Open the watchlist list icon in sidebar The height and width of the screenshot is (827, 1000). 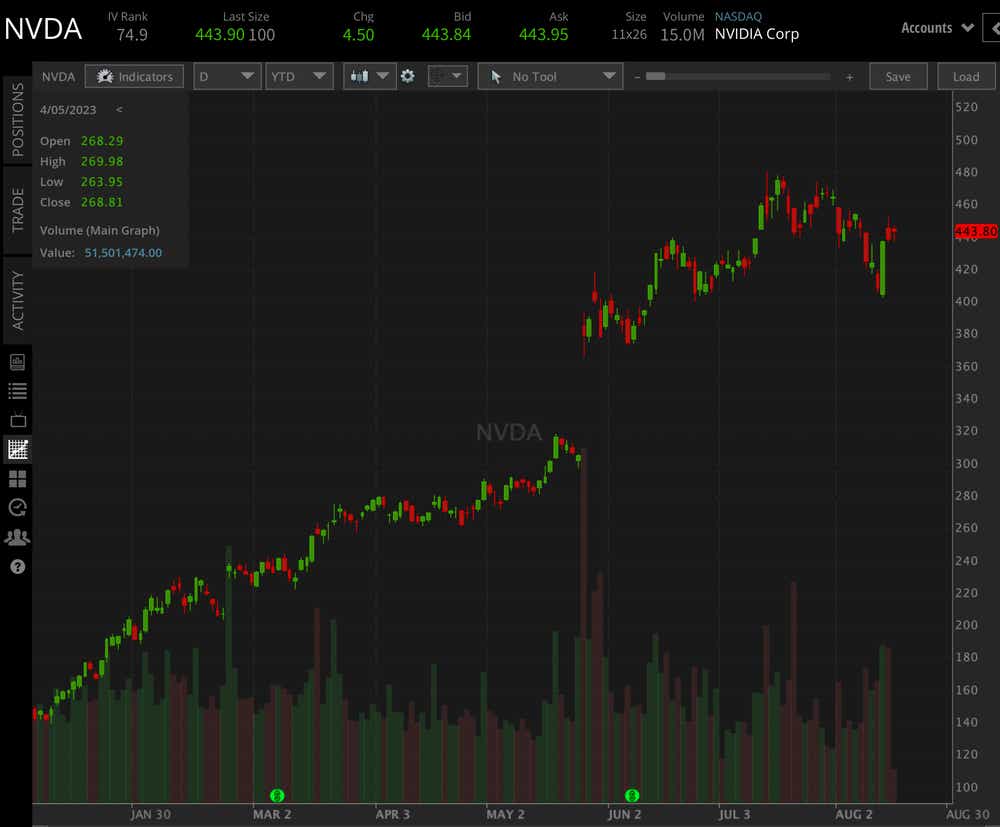17,391
